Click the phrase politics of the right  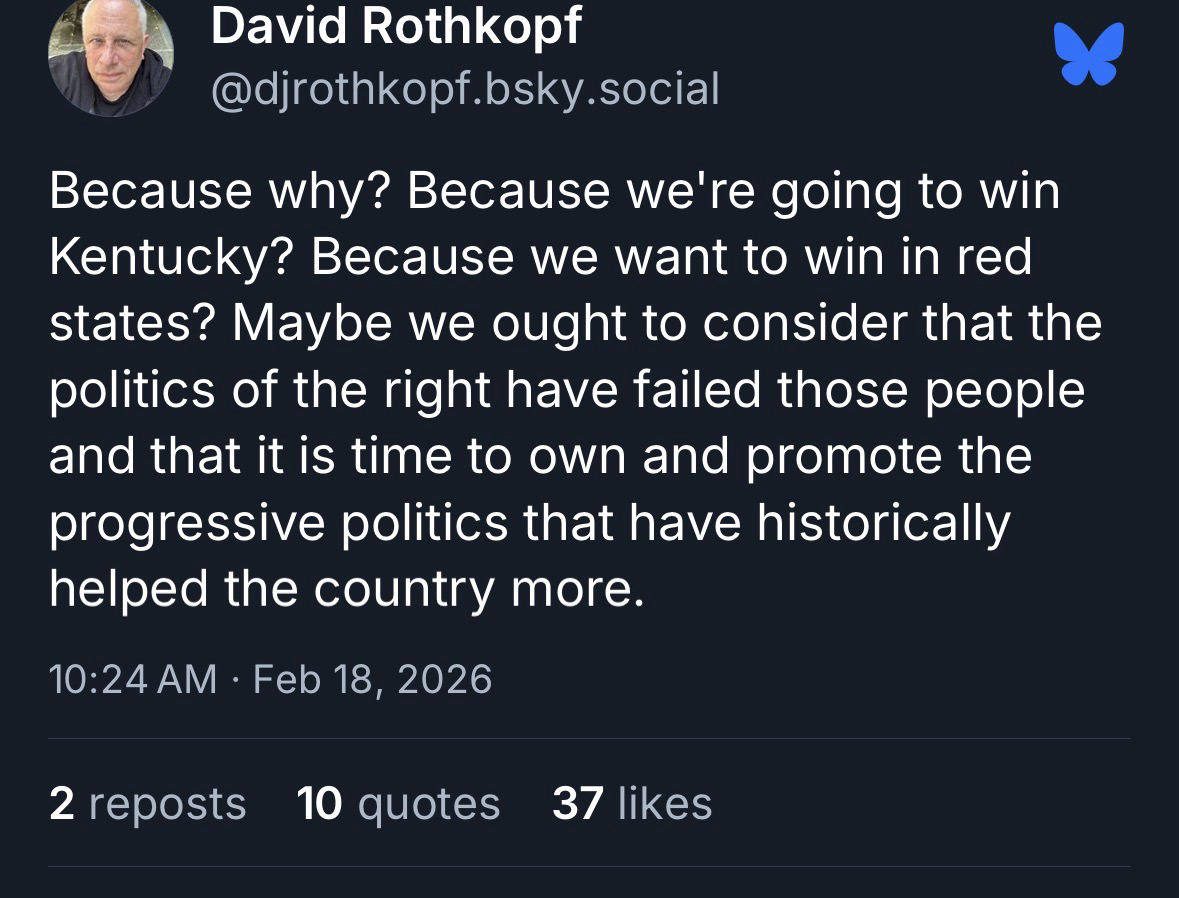point(273,389)
